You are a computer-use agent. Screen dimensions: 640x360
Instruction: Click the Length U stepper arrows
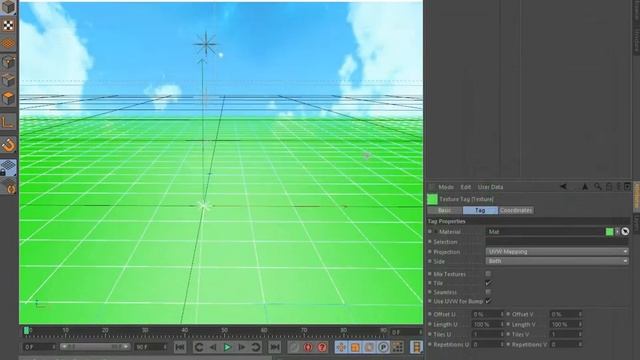pos(502,324)
